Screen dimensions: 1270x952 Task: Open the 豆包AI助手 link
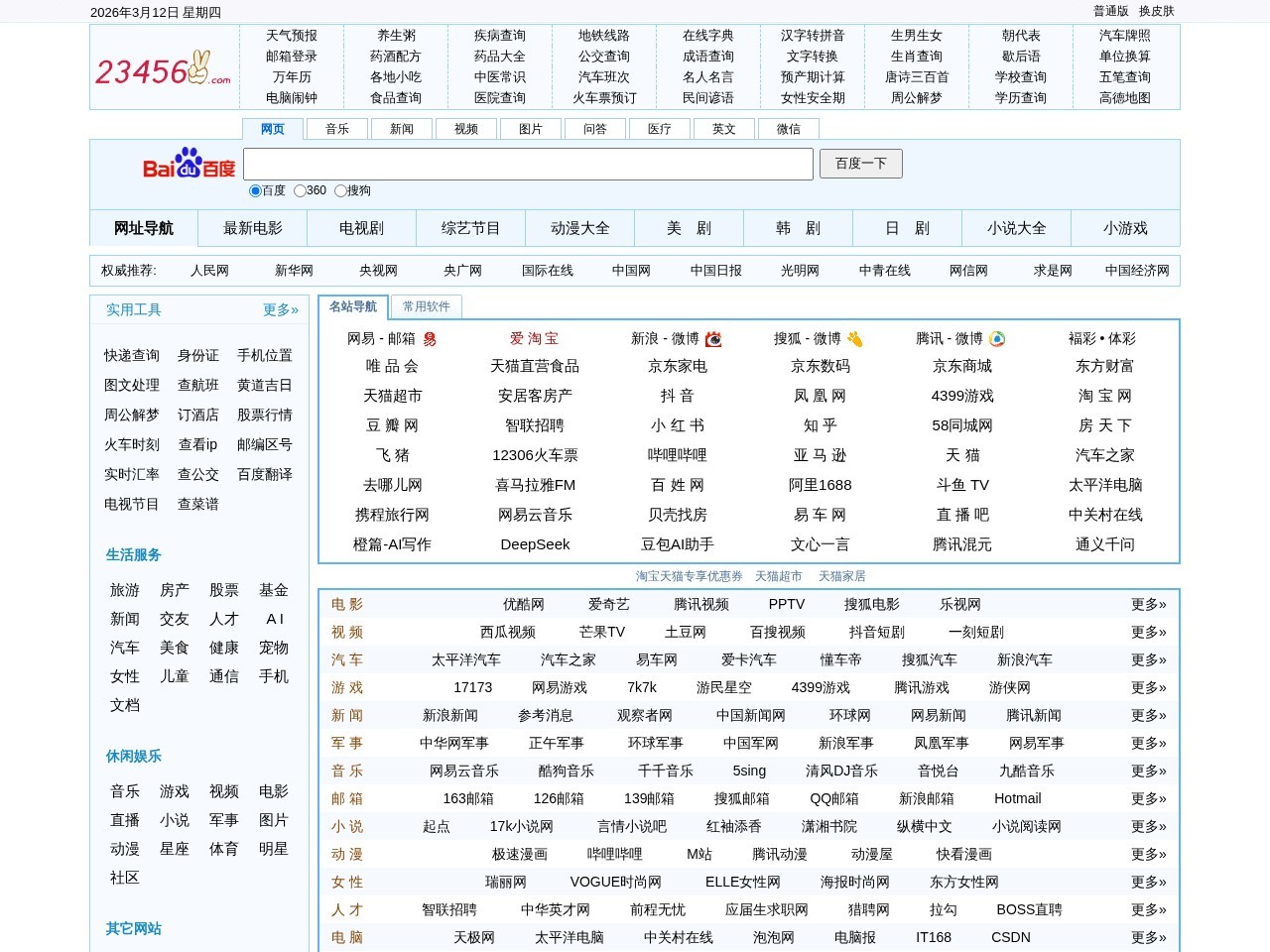point(679,544)
